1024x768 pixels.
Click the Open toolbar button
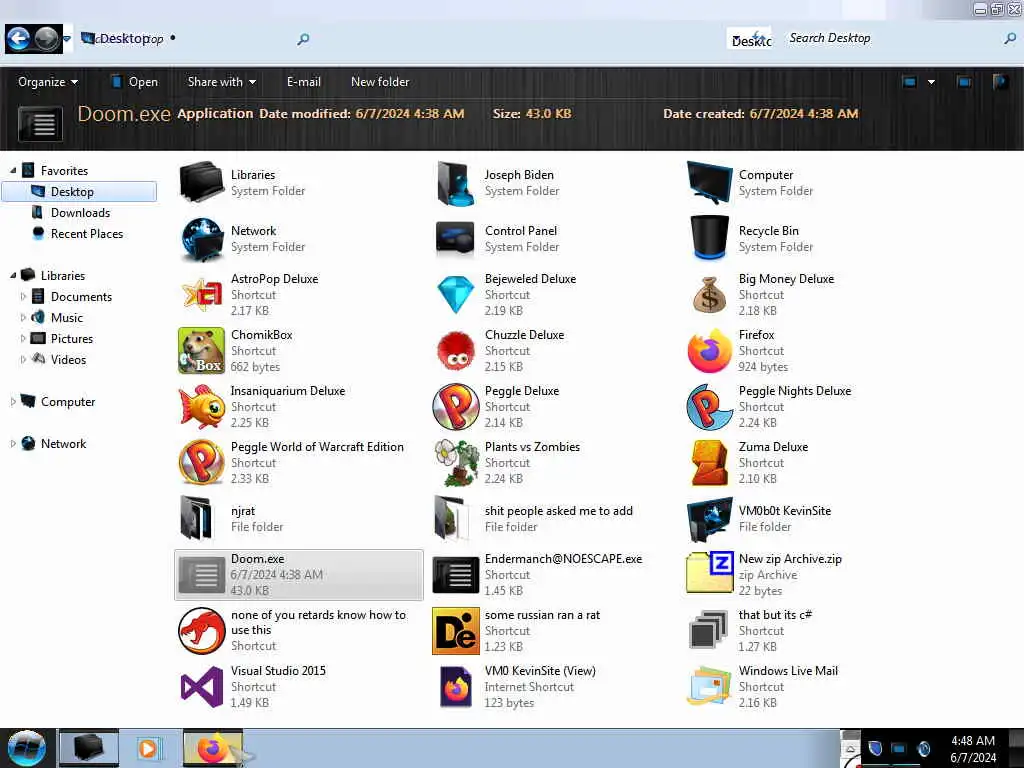click(135, 82)
